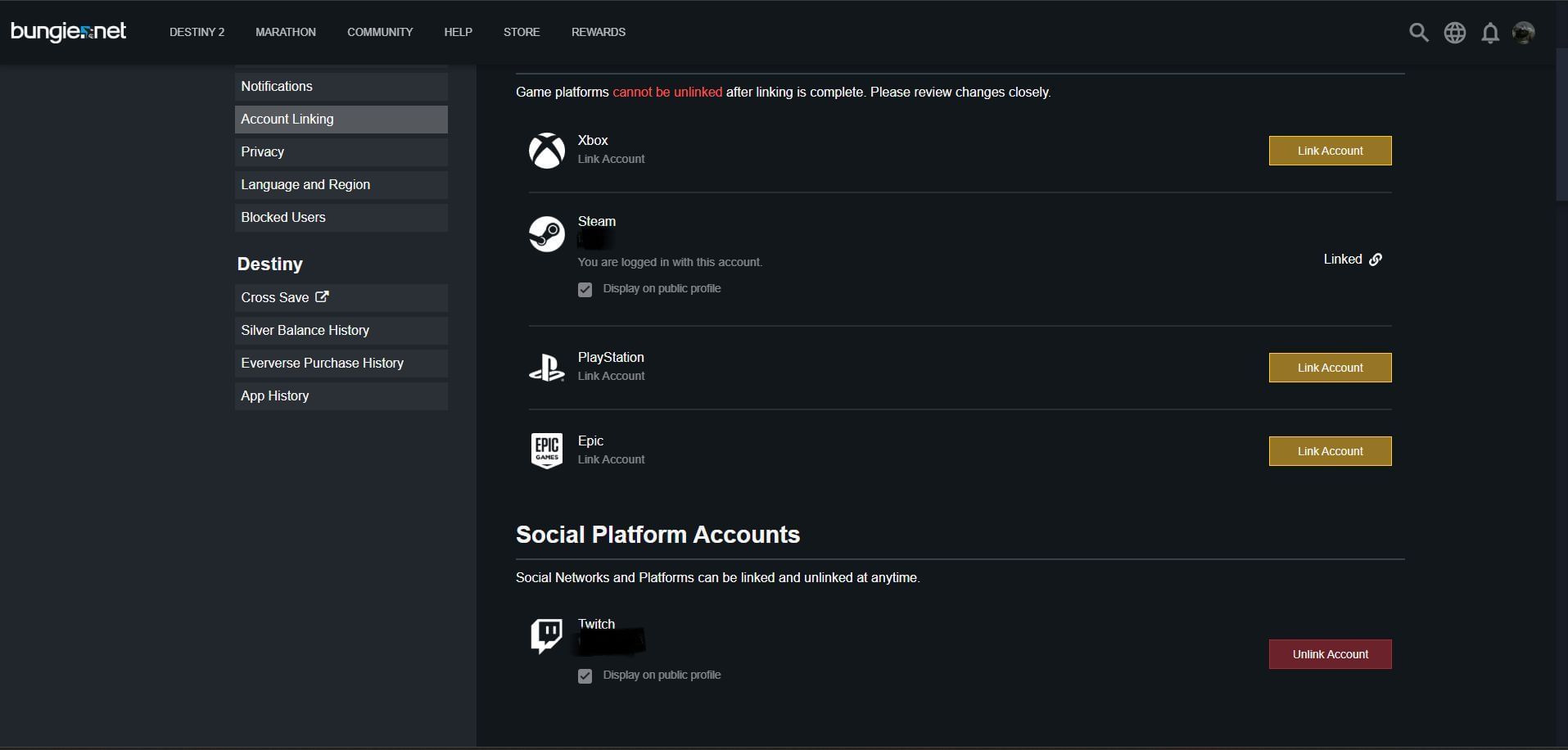Viewport: 1568px width, 750px height.
Task: Click the Twitch platform logo
Action: point(547,636)
